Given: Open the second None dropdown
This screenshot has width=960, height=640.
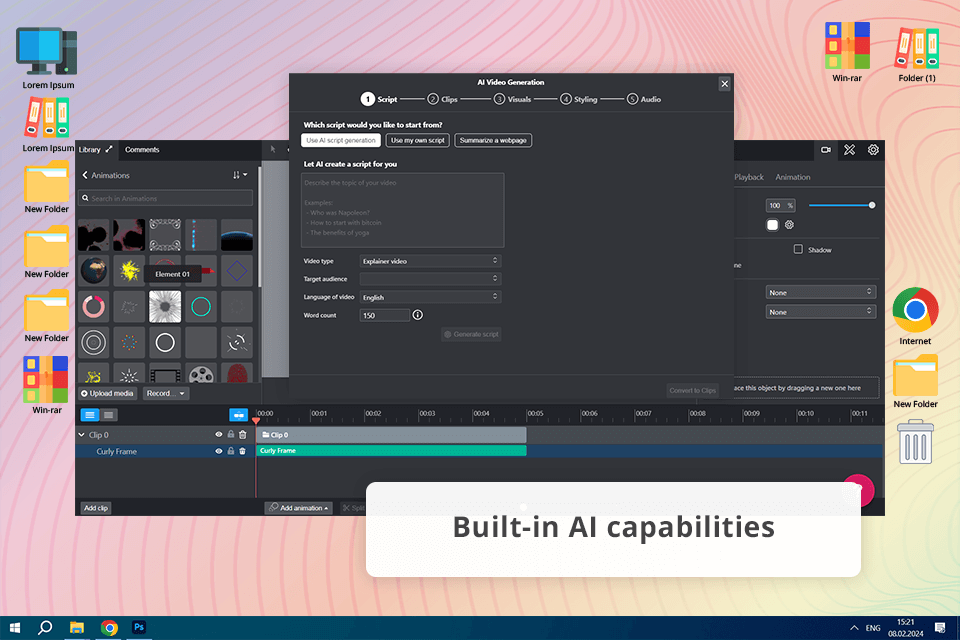Looking at the screenshot, I should coord(820,312).
